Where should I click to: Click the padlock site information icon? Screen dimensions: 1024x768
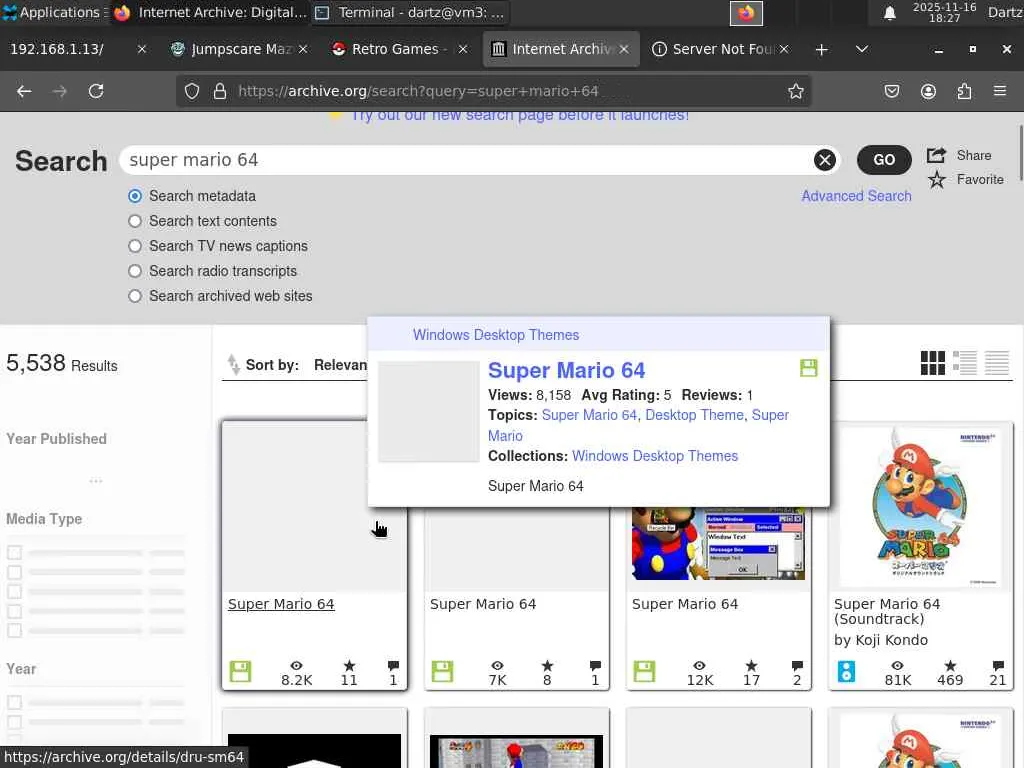[x=220, y=91]
